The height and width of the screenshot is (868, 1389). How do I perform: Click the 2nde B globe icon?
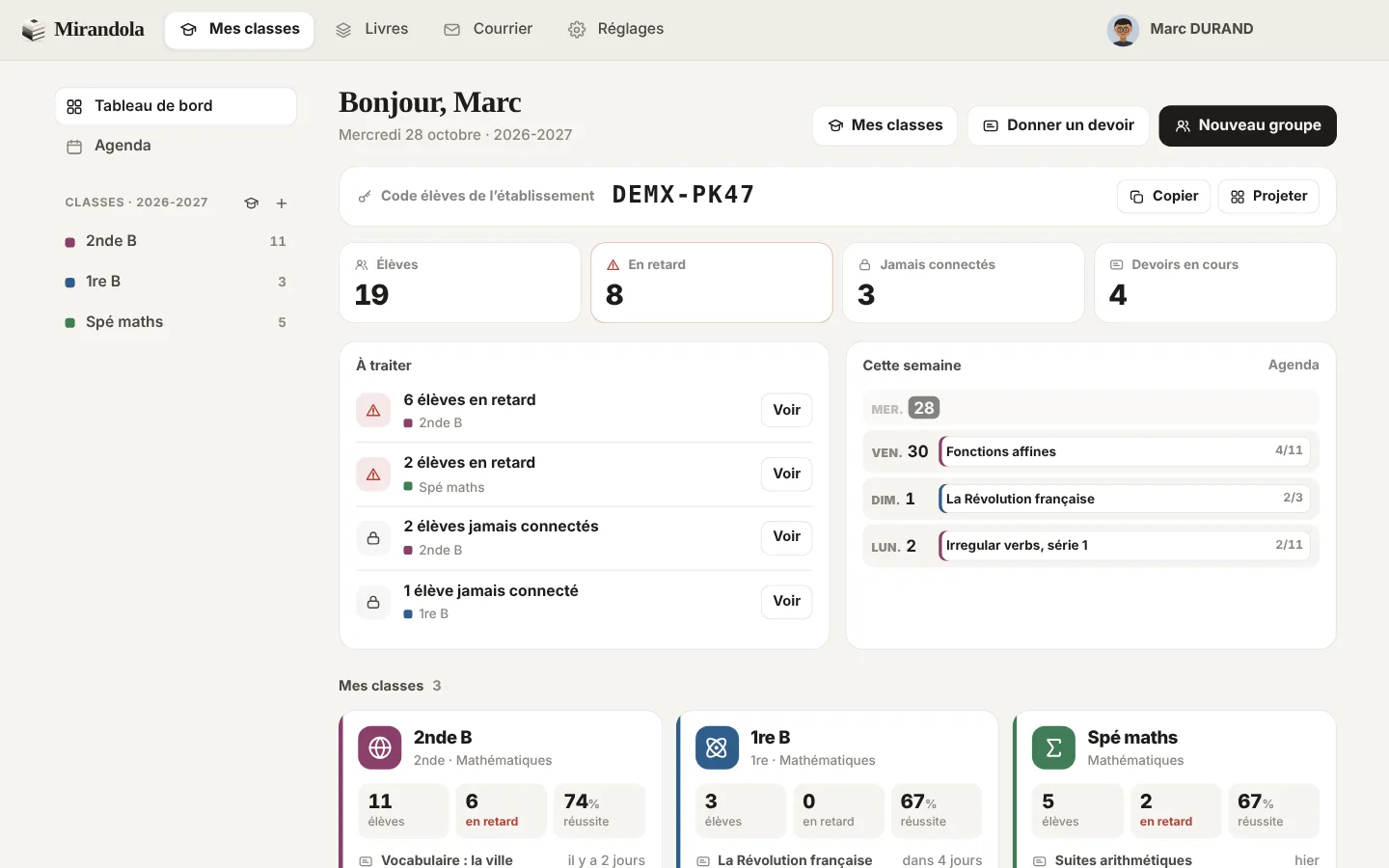pyautogui.click(x=380, y=747)
